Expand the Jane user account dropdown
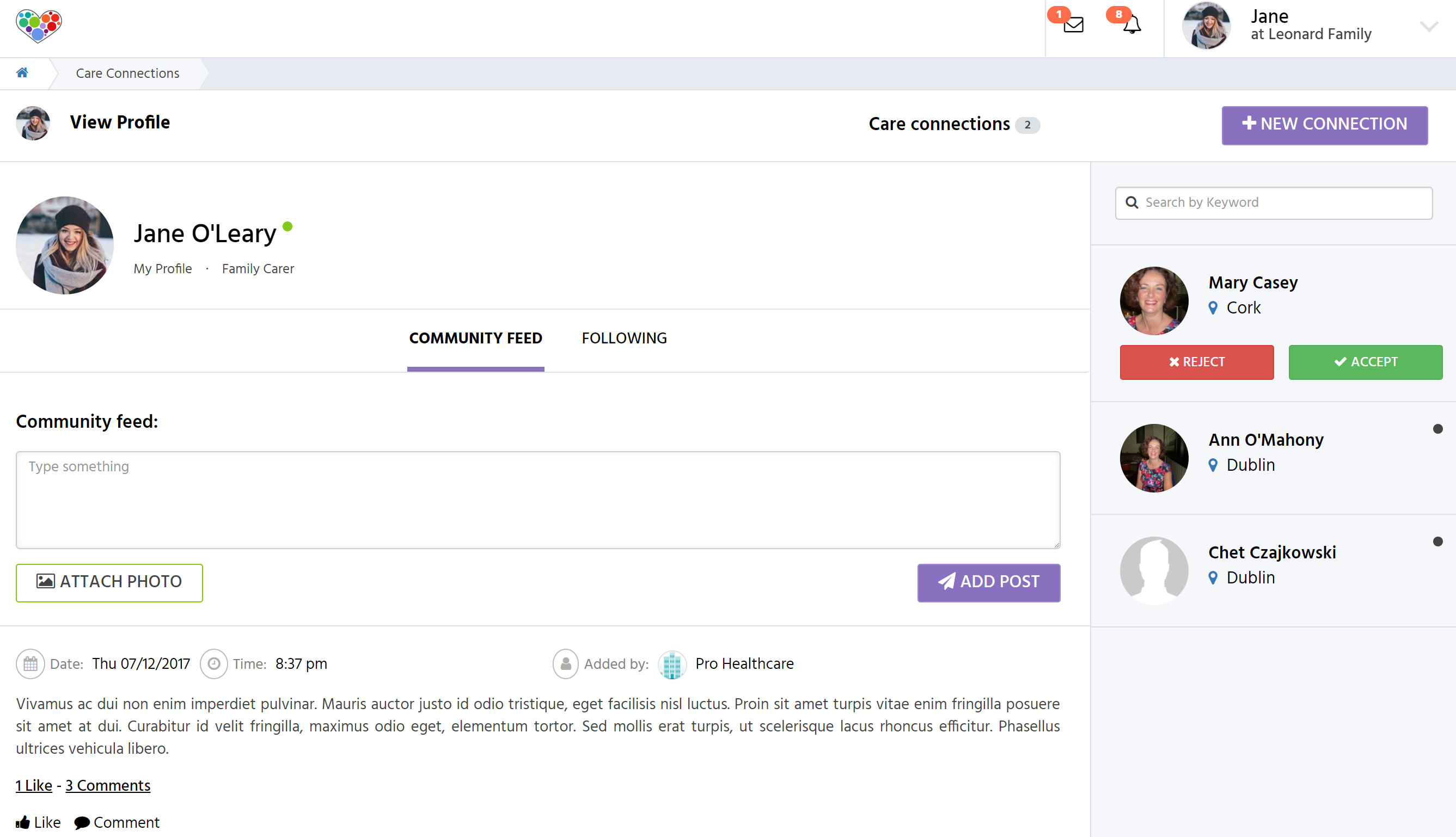The height and width of the screenshot is (837, 1456). pyautogui.click(x=1428, y=27)
